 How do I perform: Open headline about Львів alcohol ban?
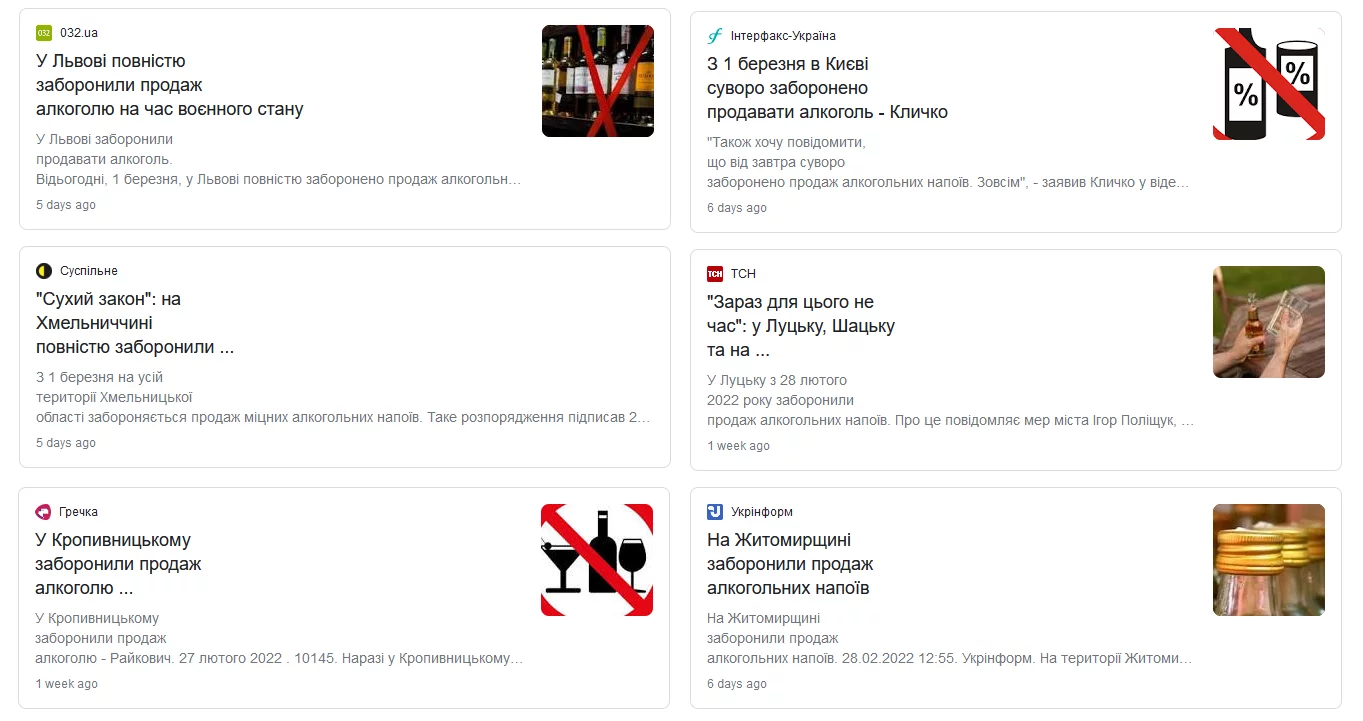(x=170, y=85)
